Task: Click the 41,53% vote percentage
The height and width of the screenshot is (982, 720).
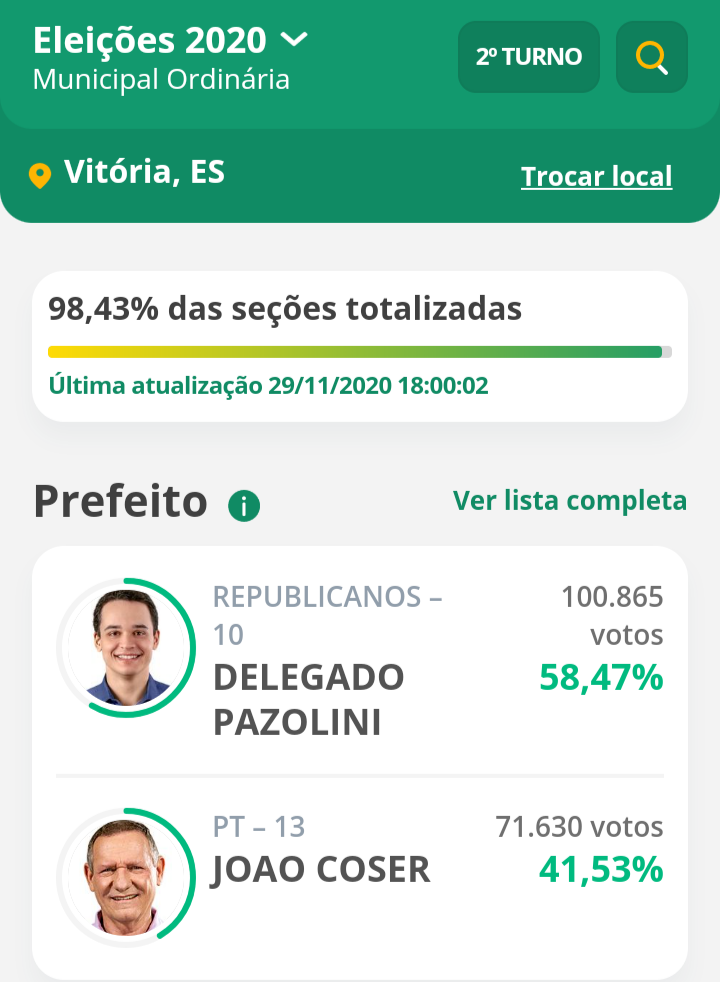Action: click(x=601, y=870)
